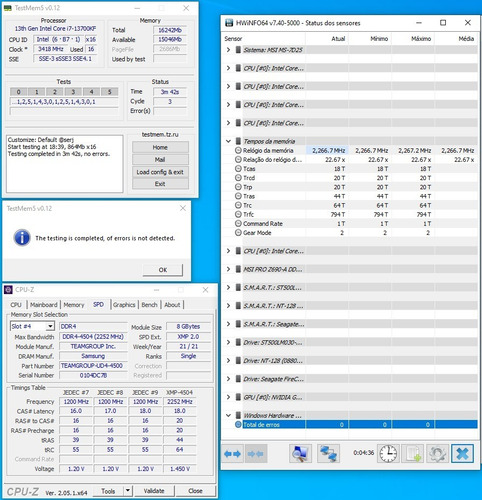Click the chip icon of Sistema: MSI MS-7D25
This screenshot has width=482, height=500.
point(238,50)
